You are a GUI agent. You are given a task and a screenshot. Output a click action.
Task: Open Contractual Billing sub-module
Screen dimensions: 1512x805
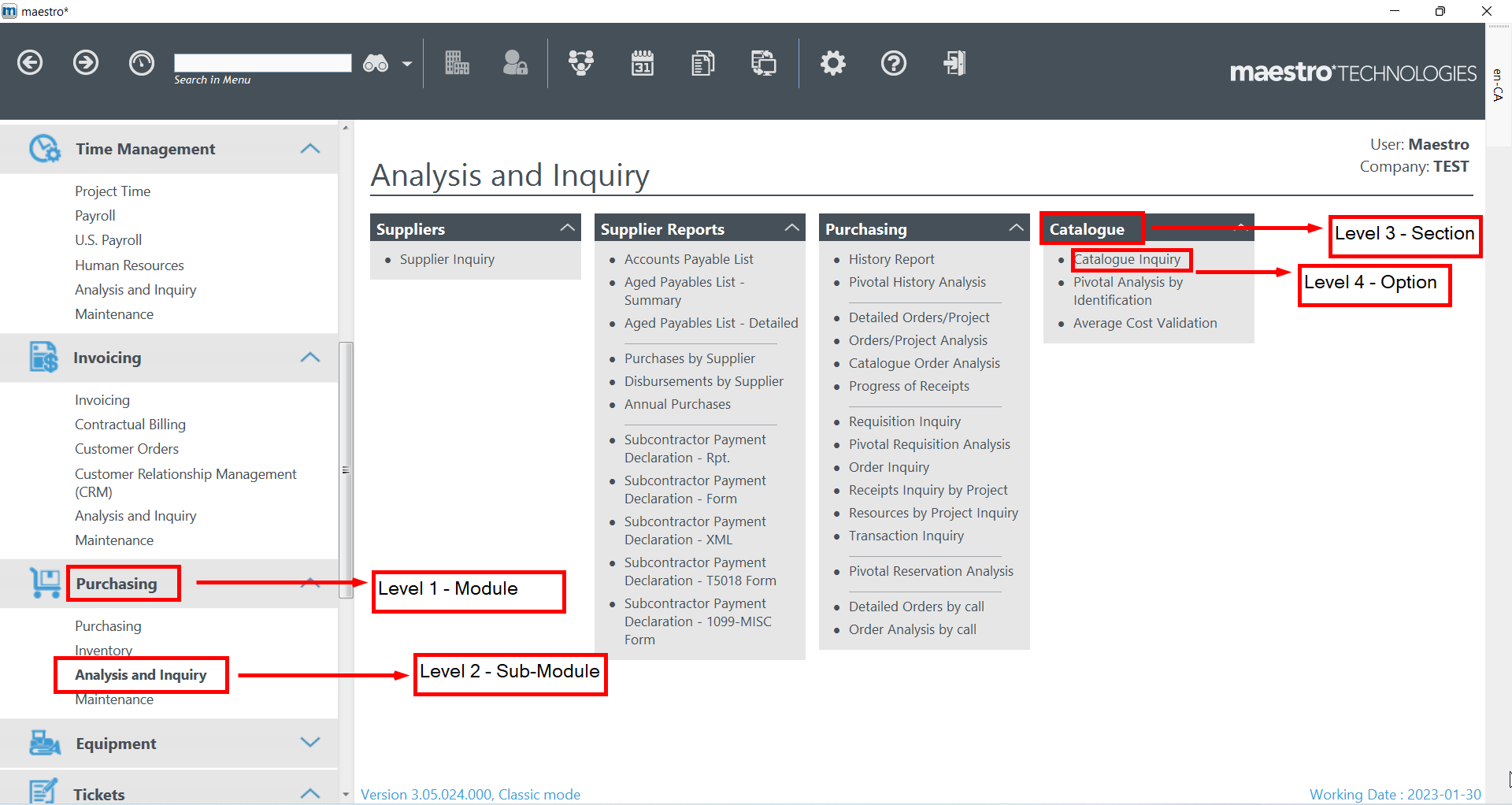coord(130,425)
